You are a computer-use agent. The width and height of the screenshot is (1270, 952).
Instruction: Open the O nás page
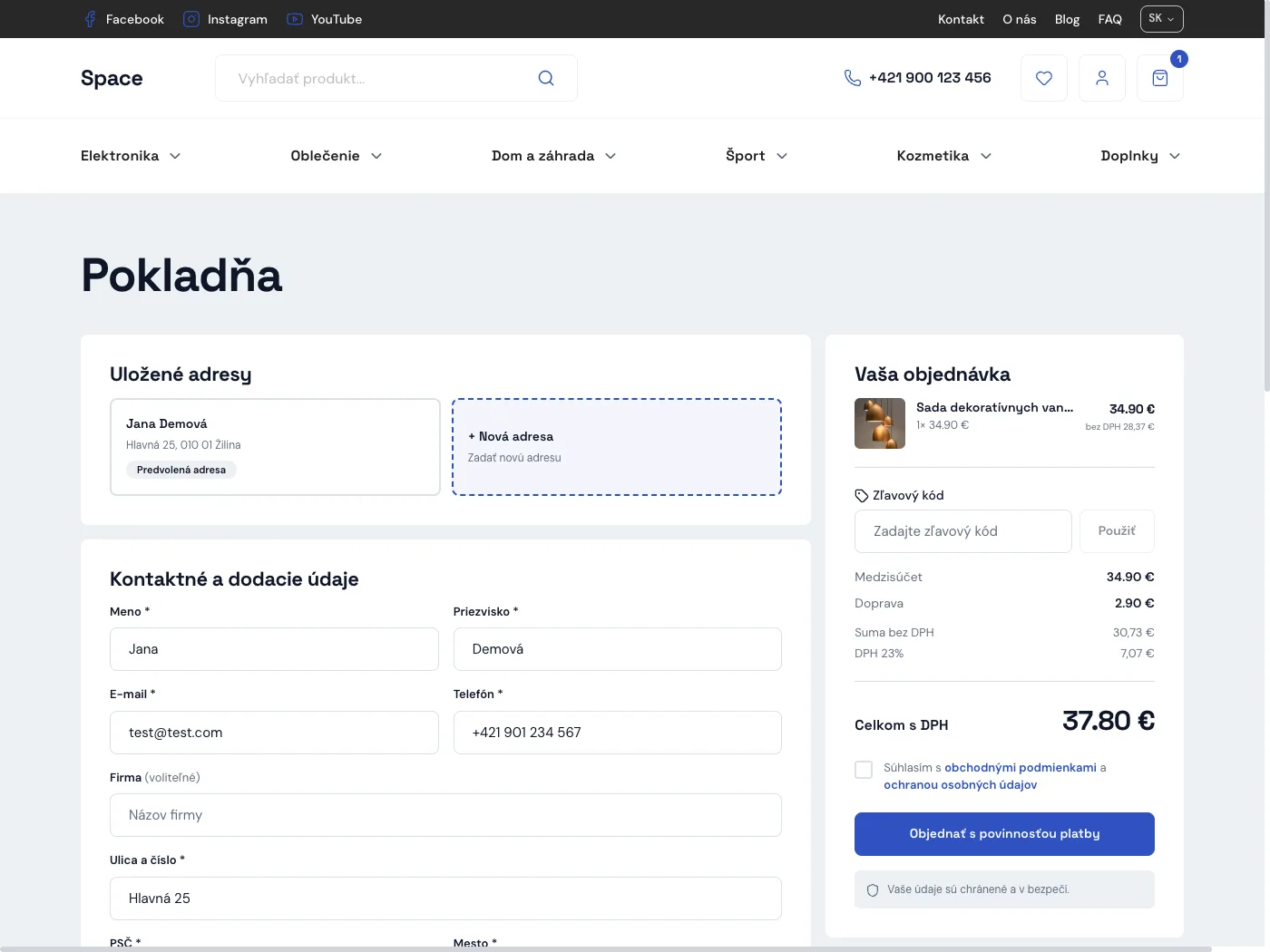coord(1020,19)
